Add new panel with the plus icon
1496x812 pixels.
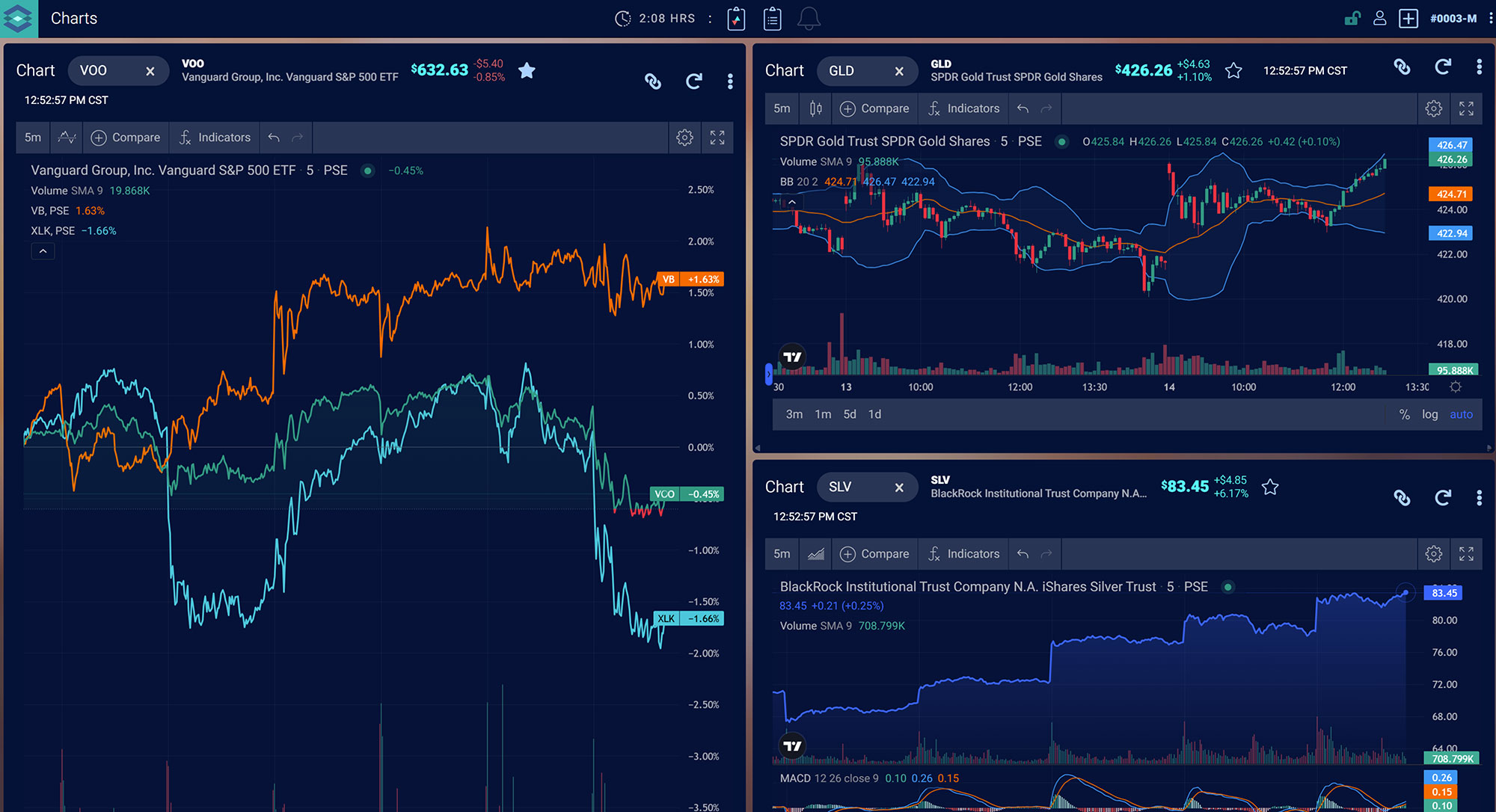tap(1408, 19)
